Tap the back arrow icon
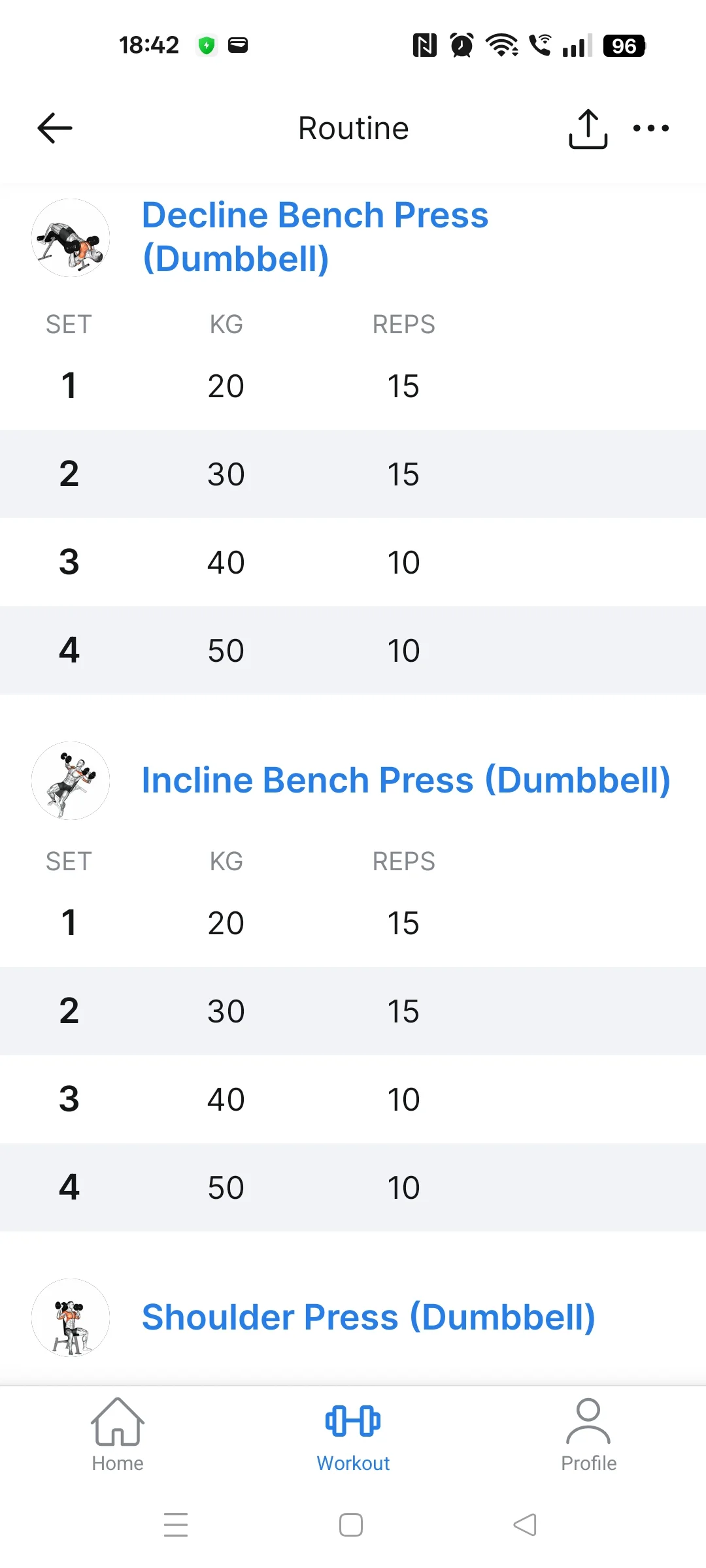Image resolution: width=706 pixels, height=1568 pixels. point(55,128)
